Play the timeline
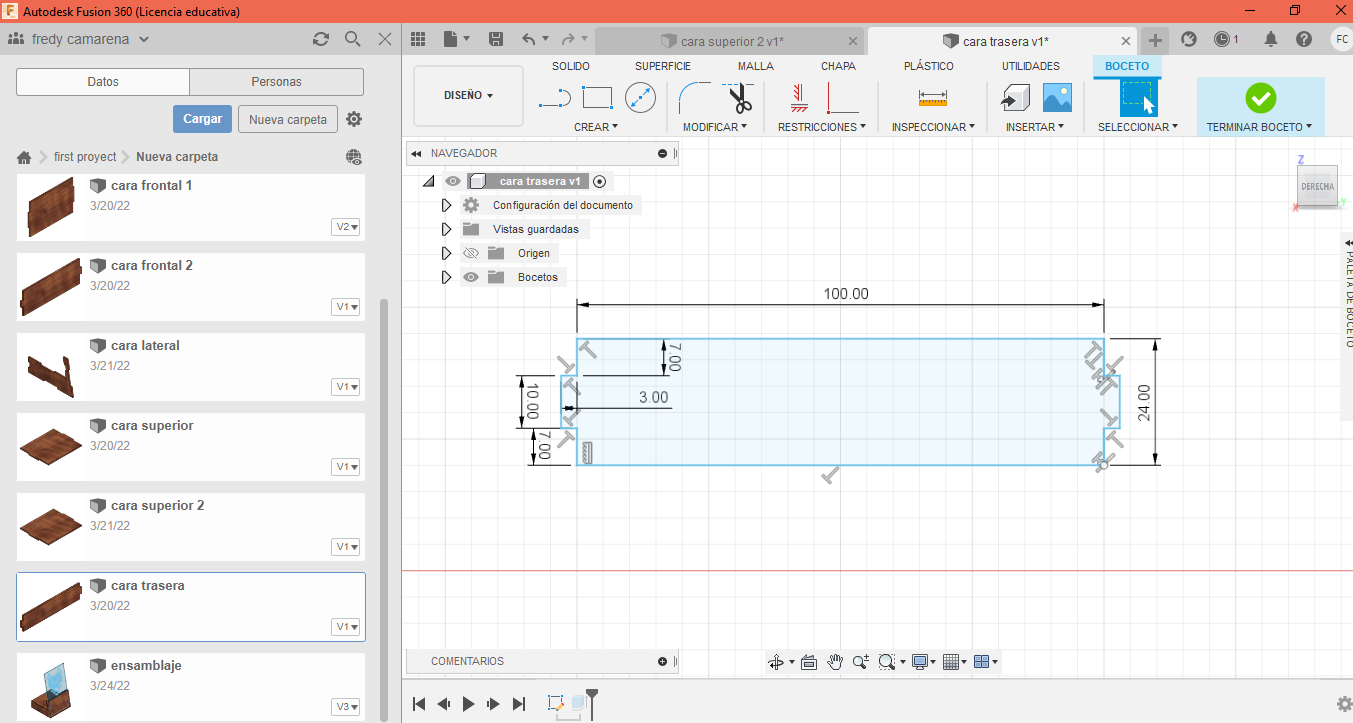Screen dimensions: 1353x723 coord(469,704)
